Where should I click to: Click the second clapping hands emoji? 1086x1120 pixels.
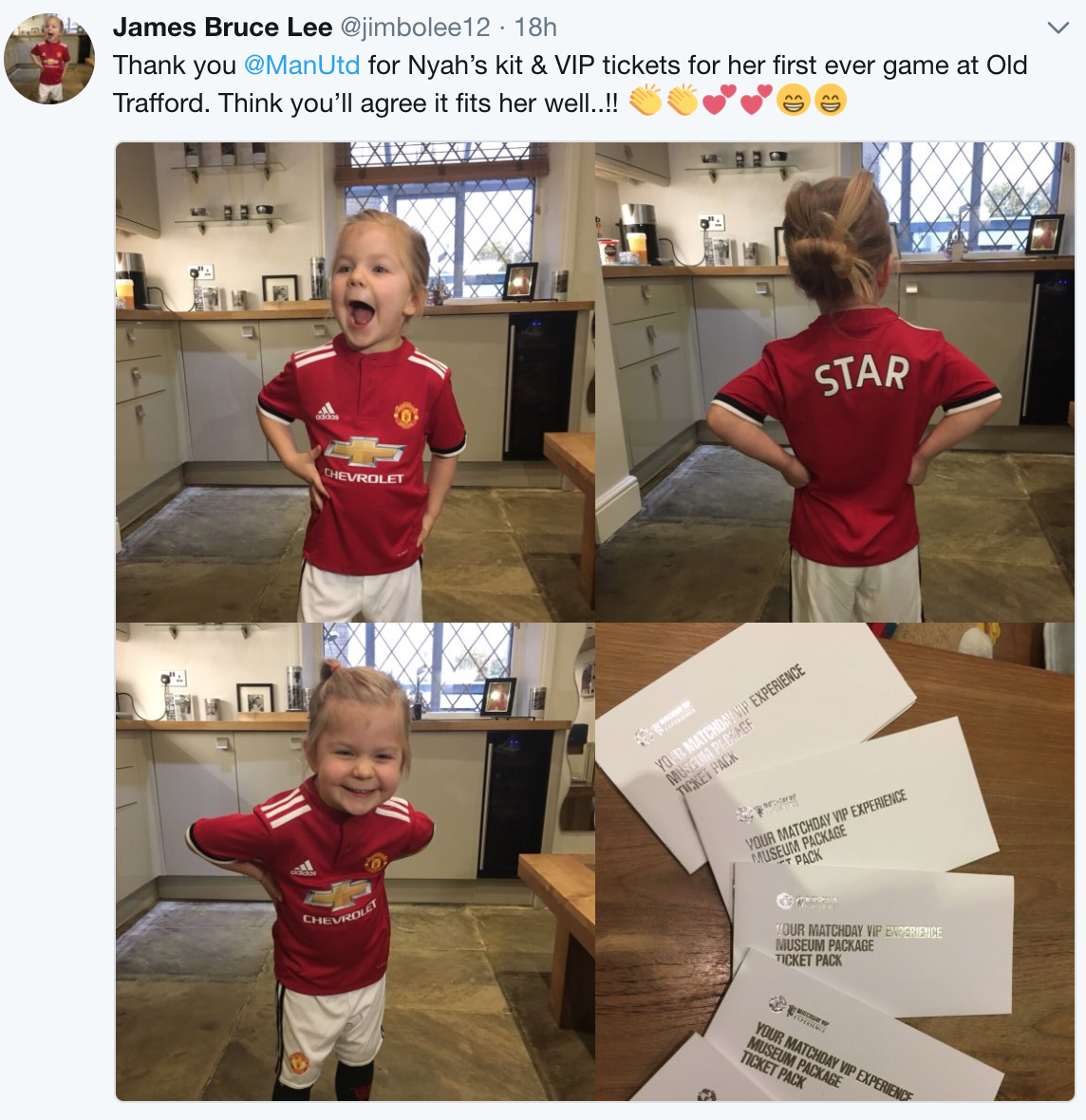[683, 100]
